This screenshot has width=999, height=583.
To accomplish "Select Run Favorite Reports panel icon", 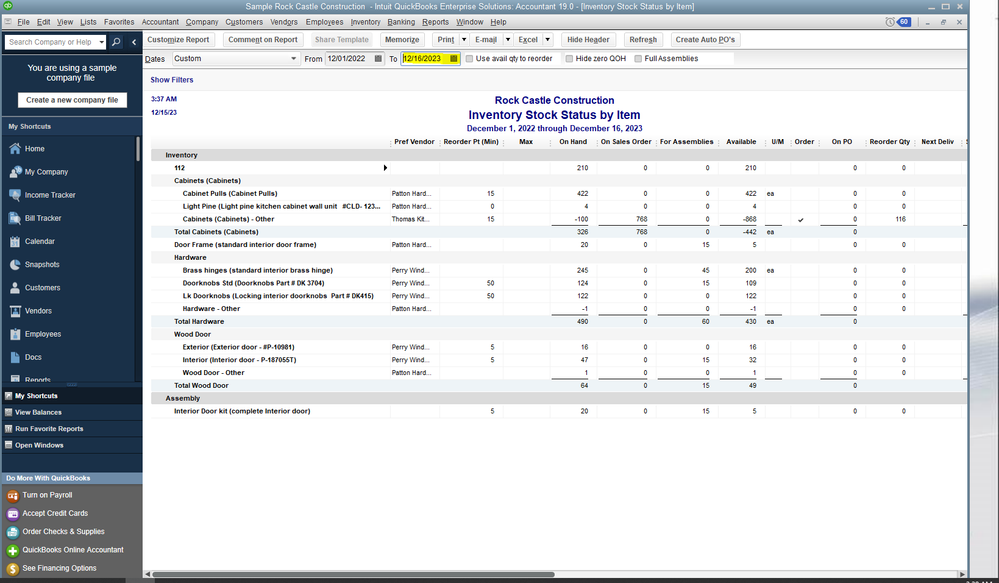I will point(8,429).
